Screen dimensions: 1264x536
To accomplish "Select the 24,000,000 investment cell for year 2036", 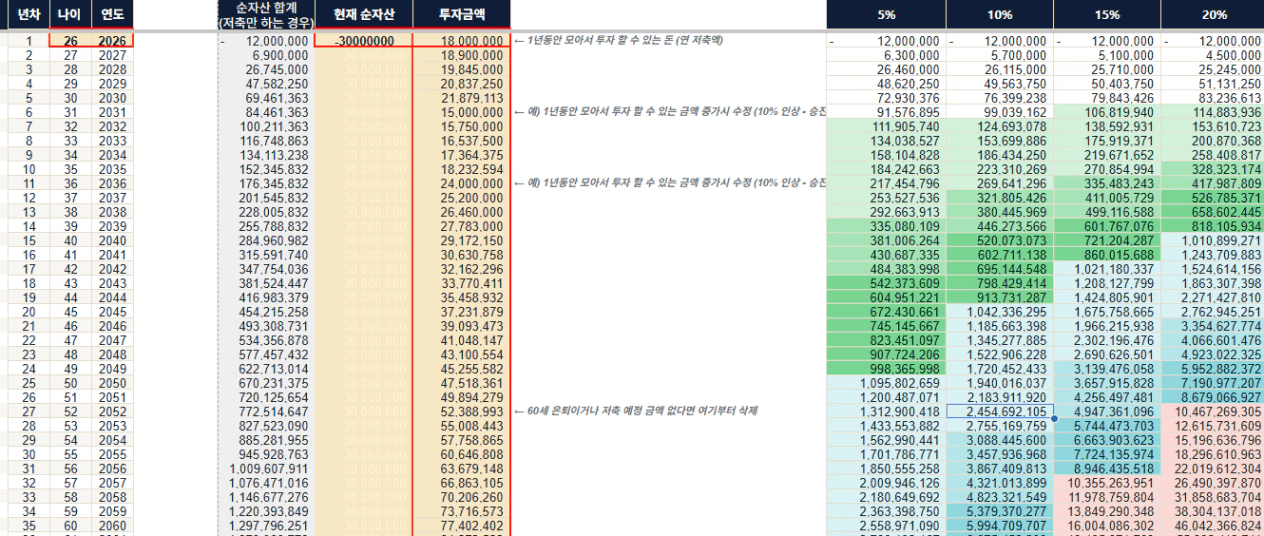I will pos(461,184).
